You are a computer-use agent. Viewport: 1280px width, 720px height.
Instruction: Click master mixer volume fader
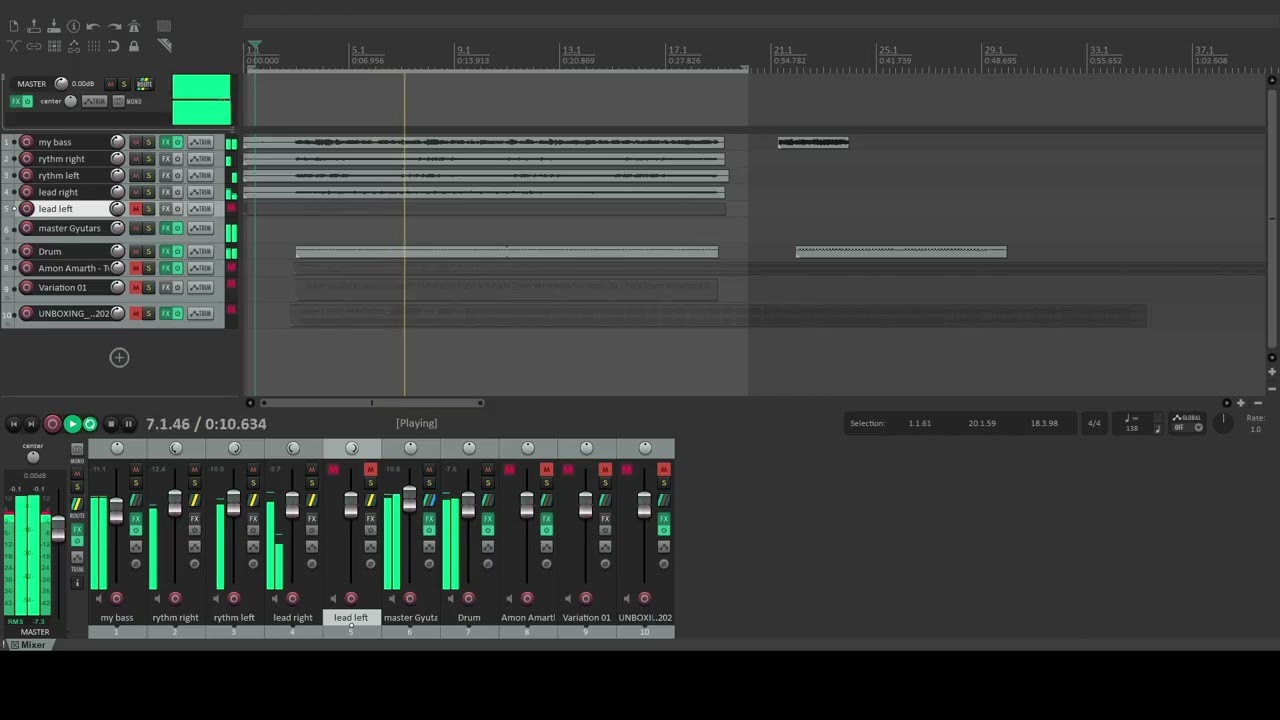tap(58, 530)
